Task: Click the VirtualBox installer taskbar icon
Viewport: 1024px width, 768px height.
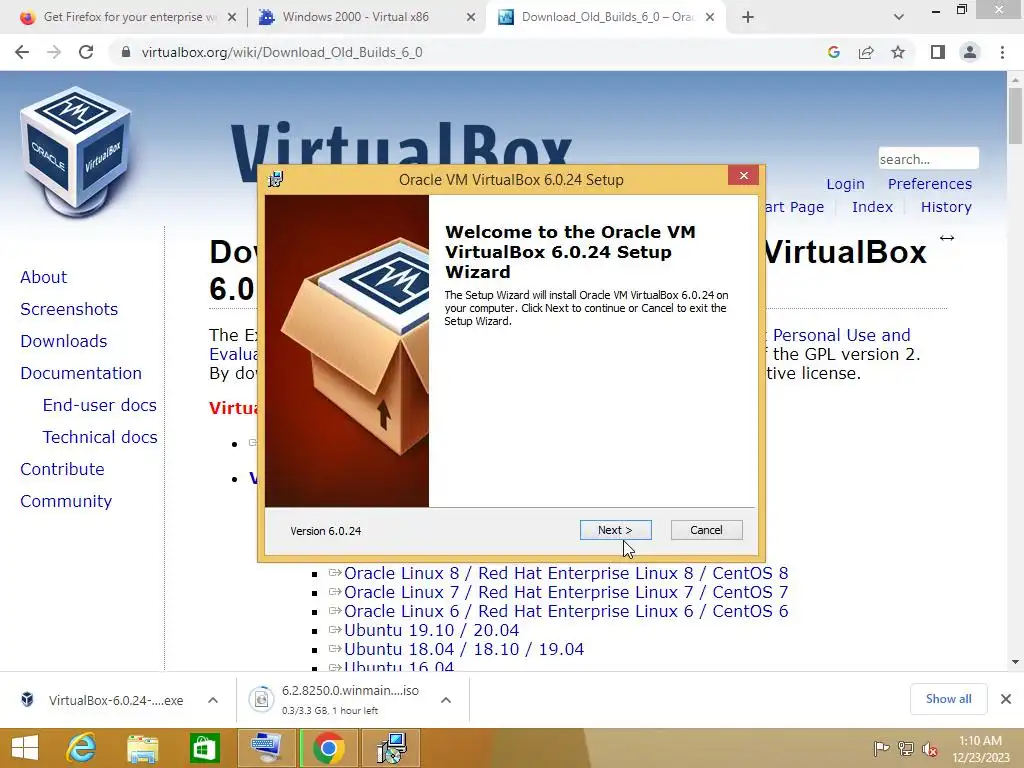Action: pyautogui.click(x=391, y=748)
